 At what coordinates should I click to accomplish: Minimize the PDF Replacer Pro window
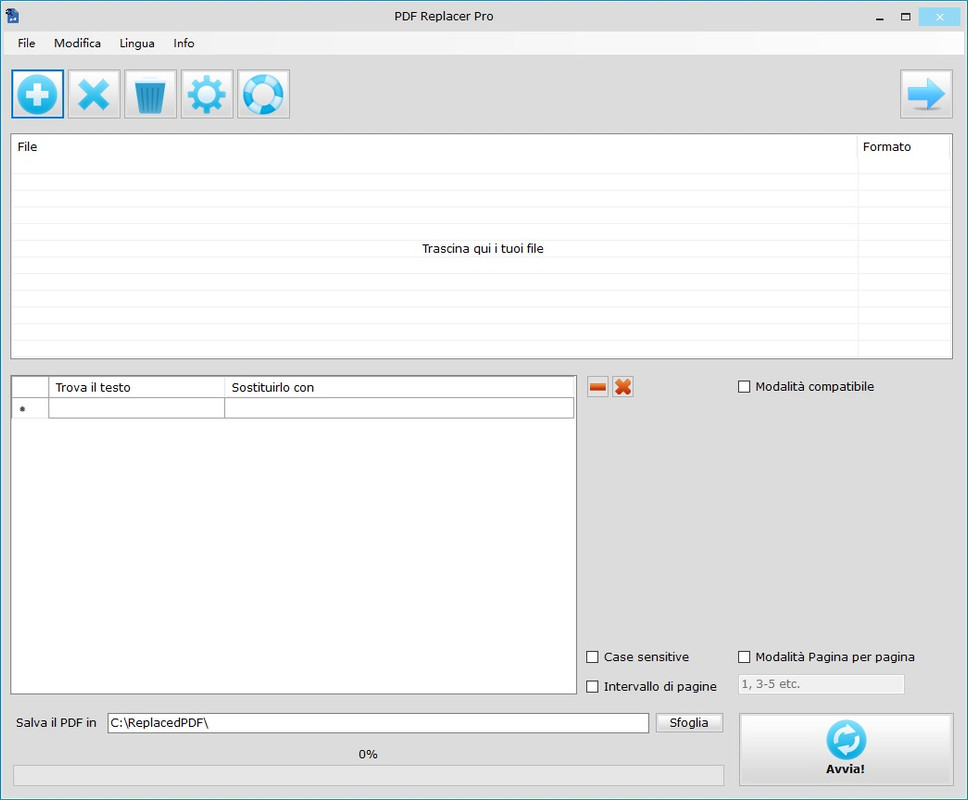880,17
